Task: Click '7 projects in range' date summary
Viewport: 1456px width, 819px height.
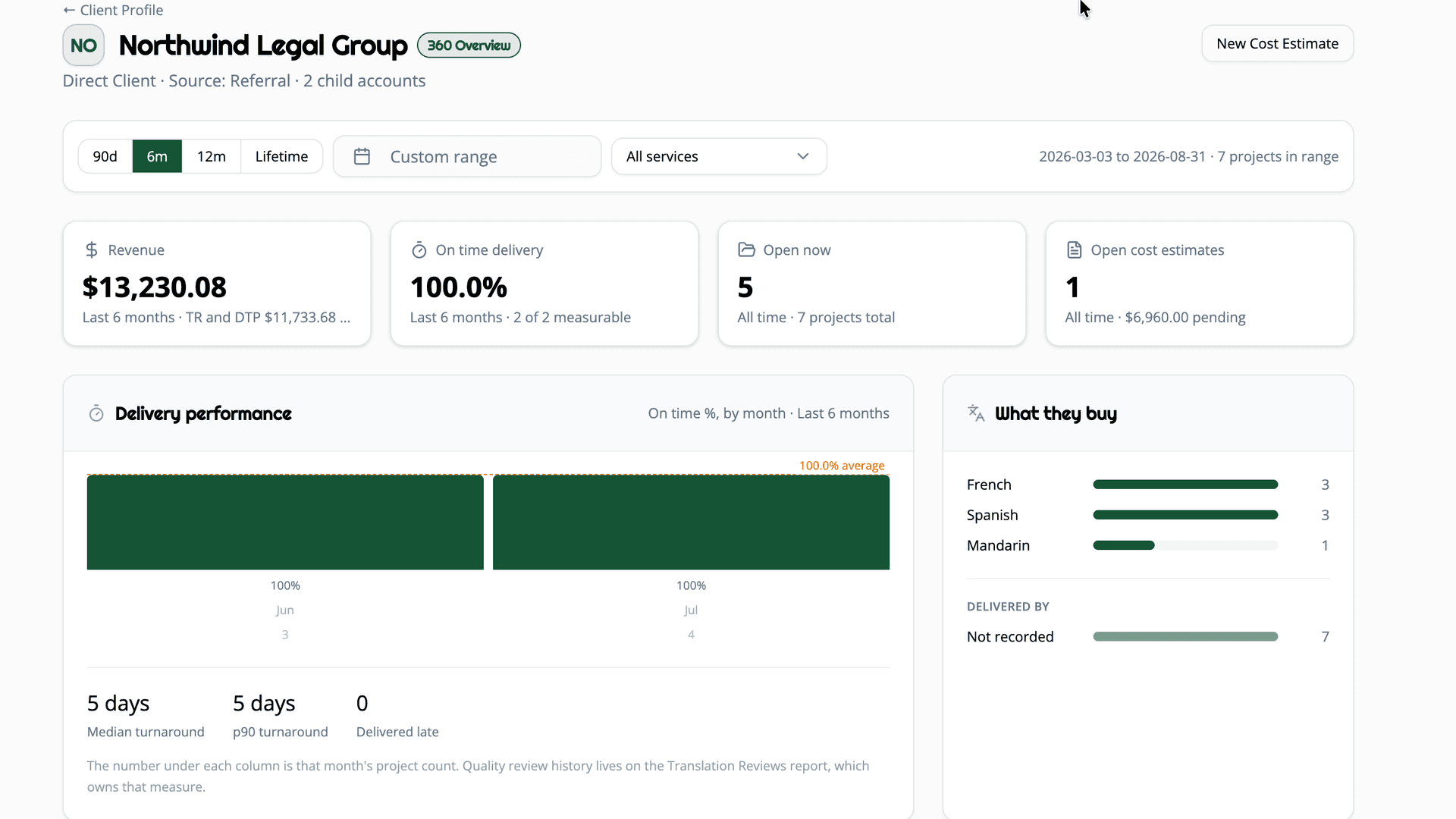Action: (x=1278, y=156)
